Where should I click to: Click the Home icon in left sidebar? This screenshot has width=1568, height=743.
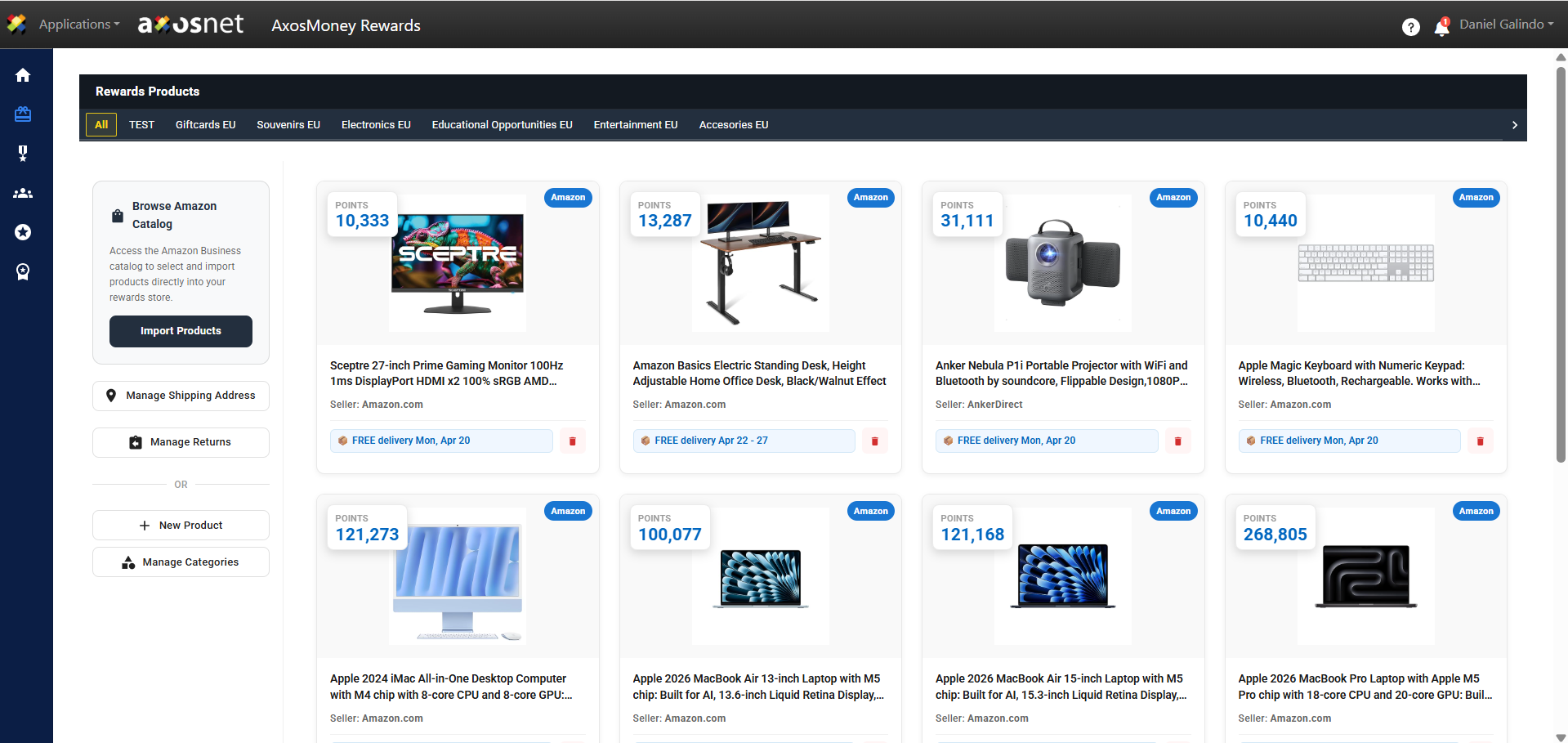(23, 75)
